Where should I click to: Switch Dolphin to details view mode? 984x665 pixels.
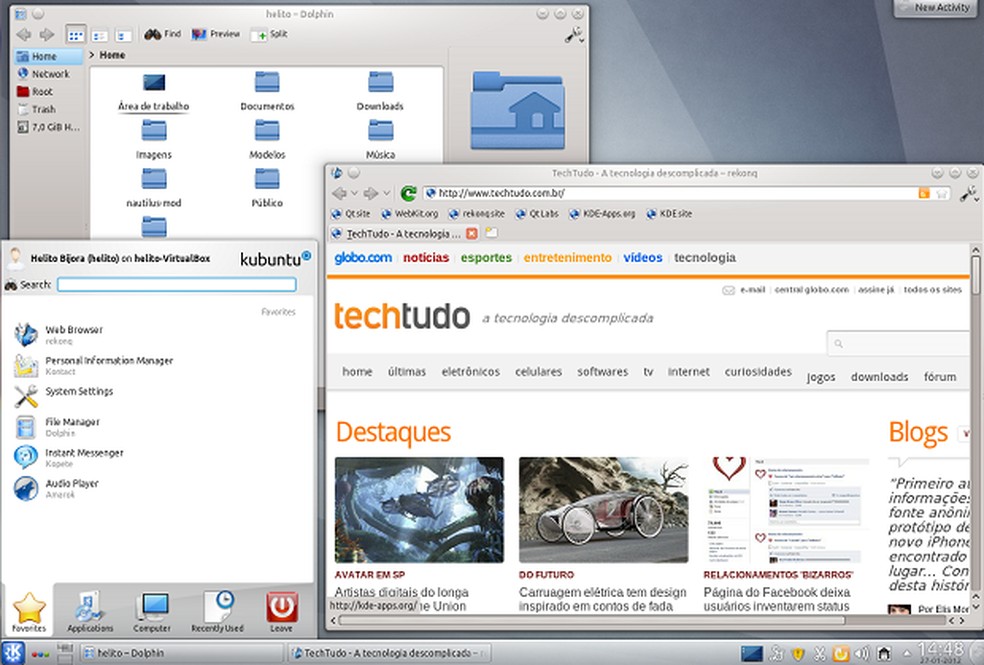click(122, 33)
